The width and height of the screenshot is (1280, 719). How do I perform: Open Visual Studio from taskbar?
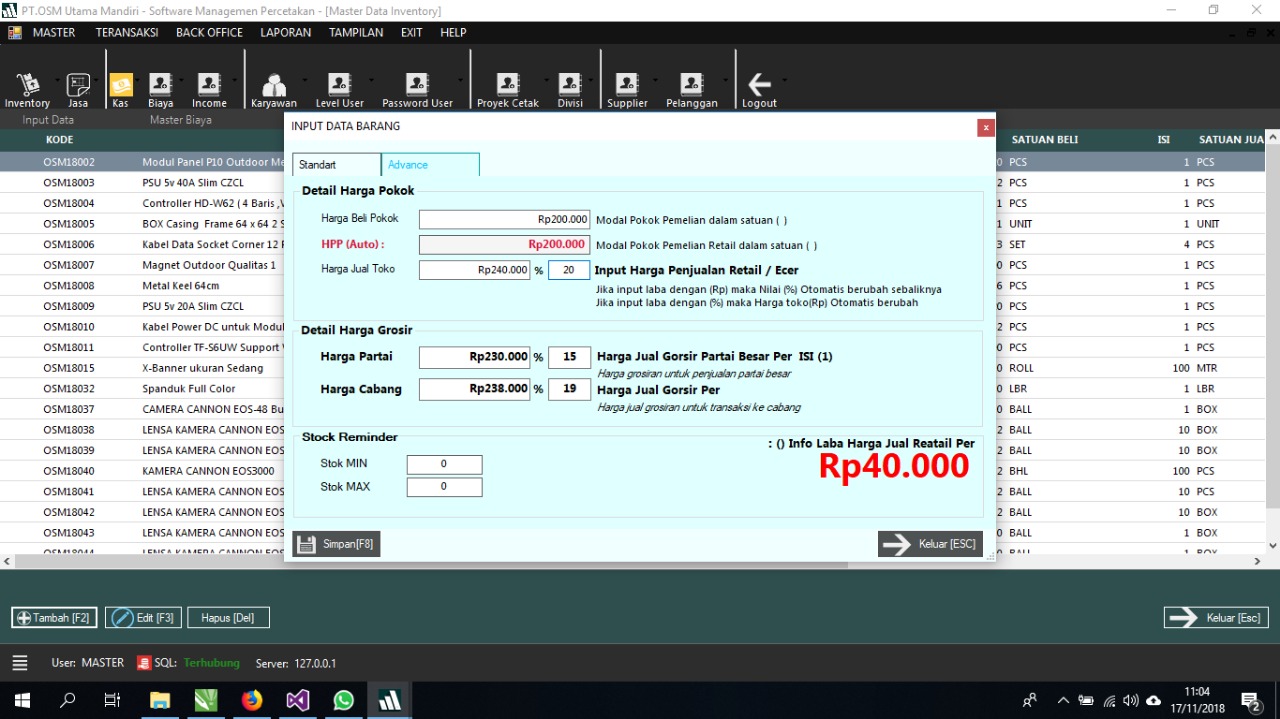[298, 700]
